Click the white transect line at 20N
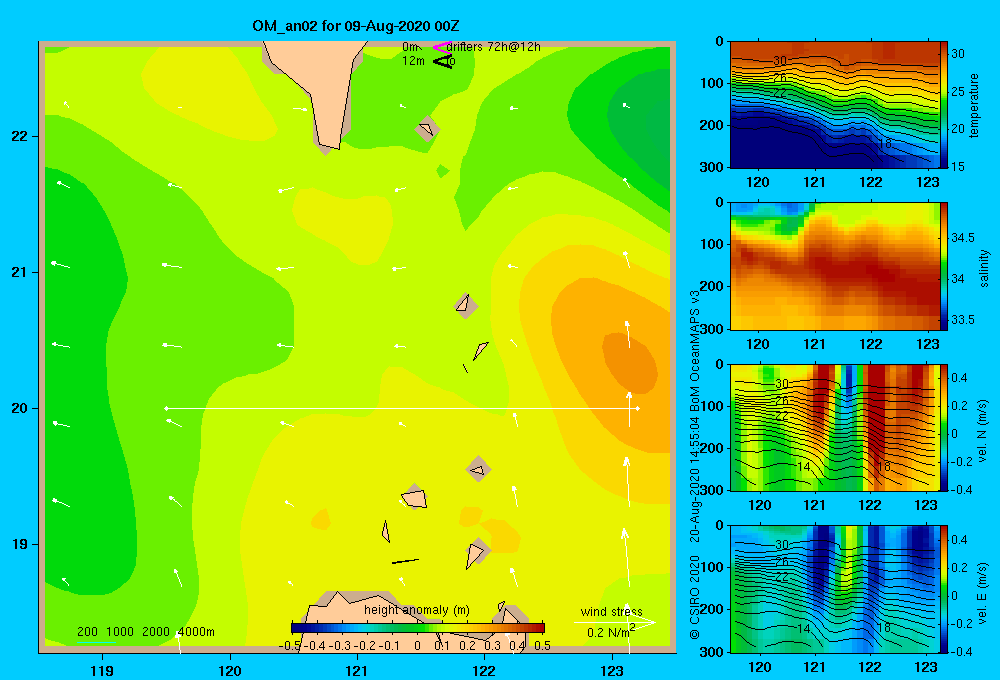Image resolution: width=1000 pixels, height=680 pixels. tap(402, 408)
